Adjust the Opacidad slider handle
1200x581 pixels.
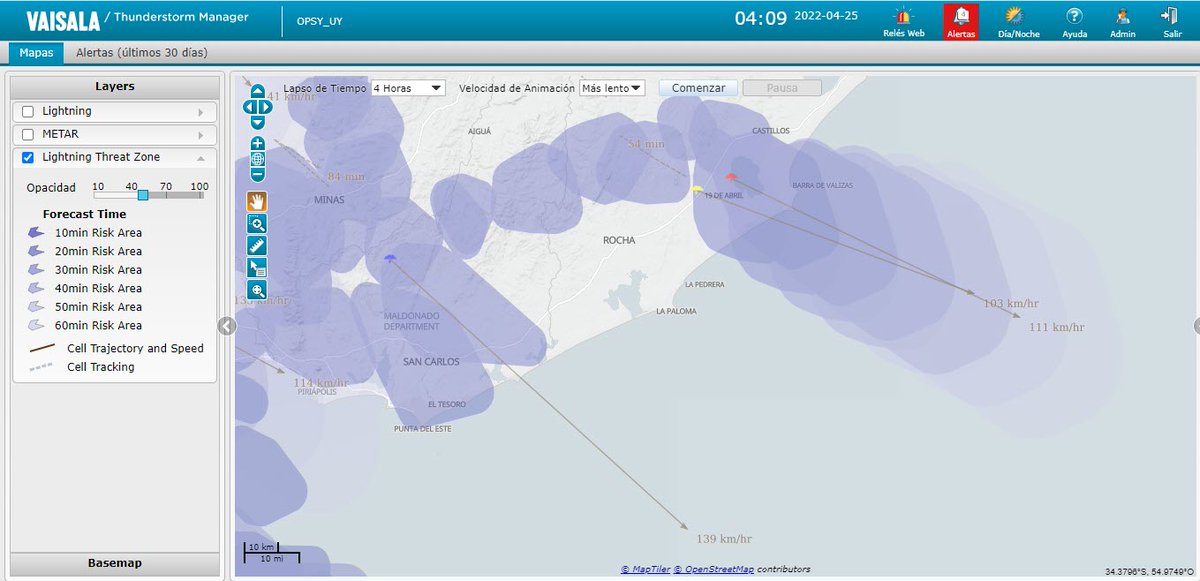pyautogui.click(x=143, y=195)
